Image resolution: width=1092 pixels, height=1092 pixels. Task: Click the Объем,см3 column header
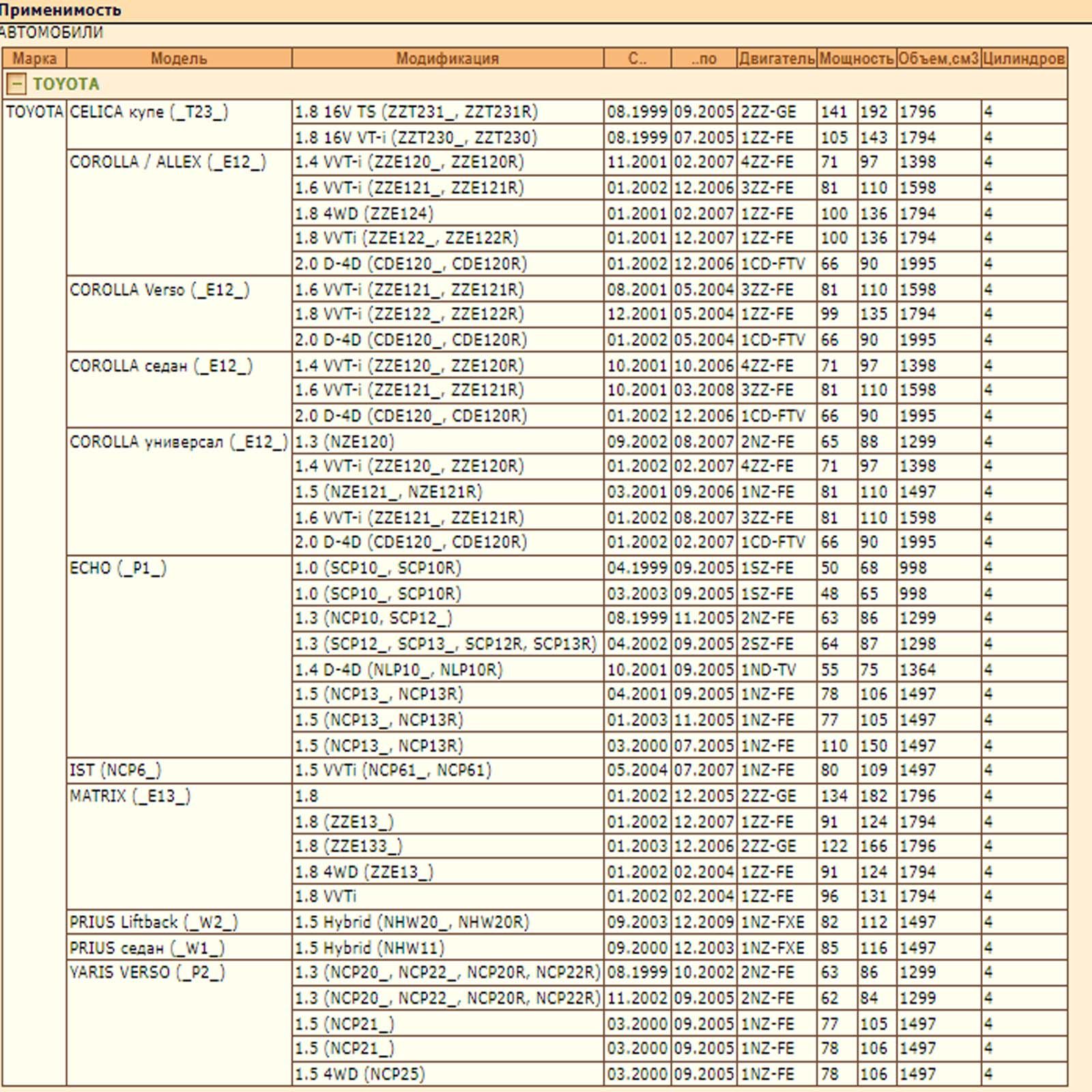click(x=938, y=59)
